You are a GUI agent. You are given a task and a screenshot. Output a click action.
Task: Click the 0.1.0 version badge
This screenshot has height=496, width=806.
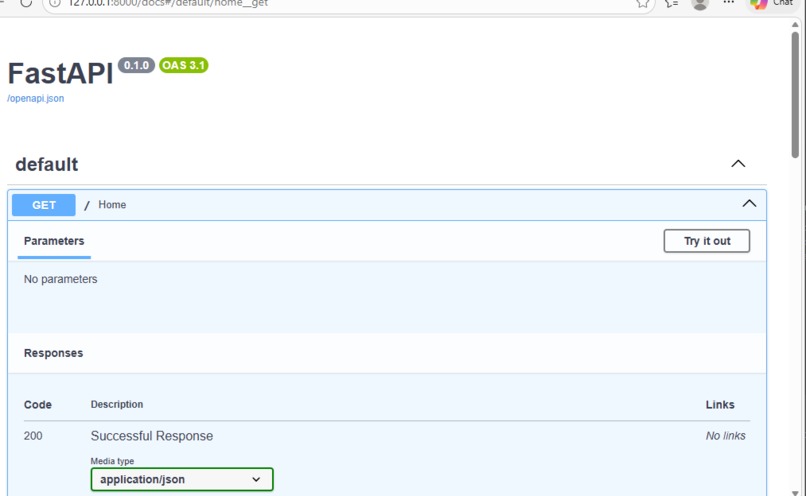(x=136, y=65)
